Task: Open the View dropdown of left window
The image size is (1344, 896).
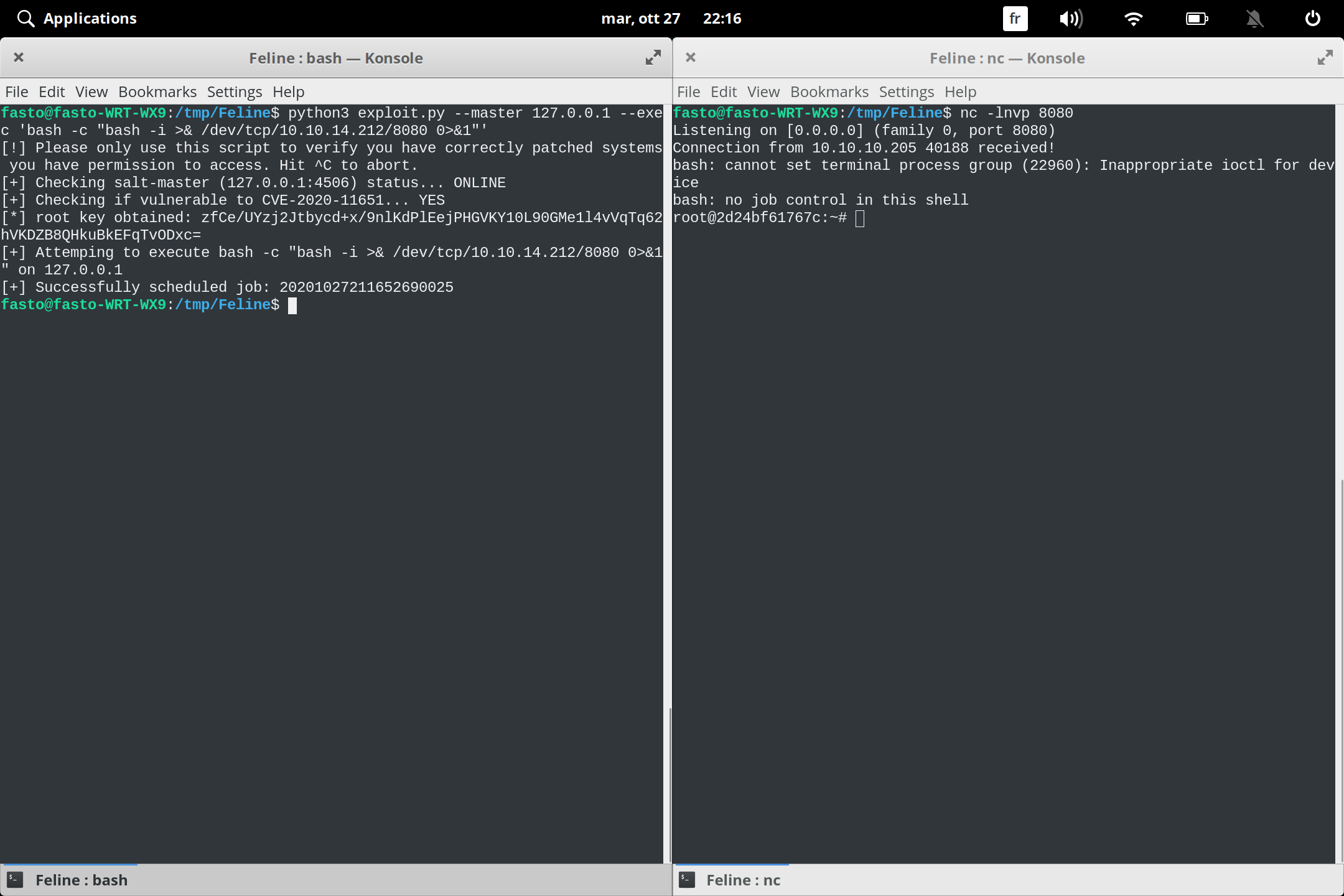Action: (x=91, y=91)
